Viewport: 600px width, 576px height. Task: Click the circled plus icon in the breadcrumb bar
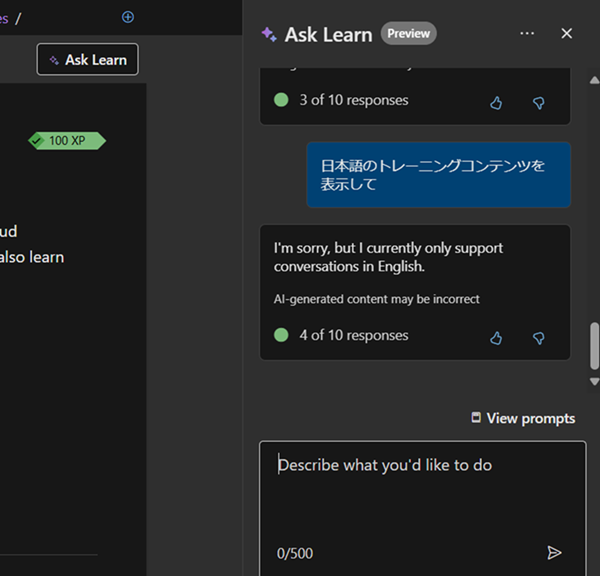pyautogui.click(x=128, y=17)
